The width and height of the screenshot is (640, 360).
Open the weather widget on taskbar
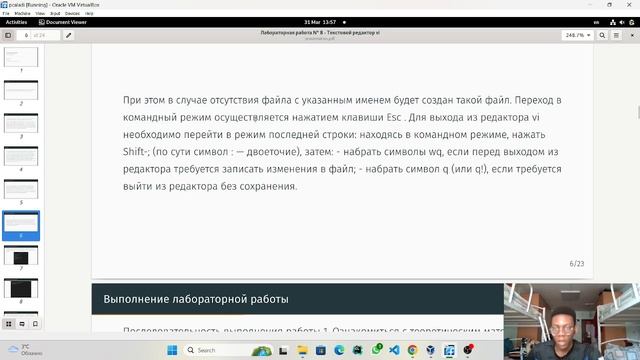25,350
